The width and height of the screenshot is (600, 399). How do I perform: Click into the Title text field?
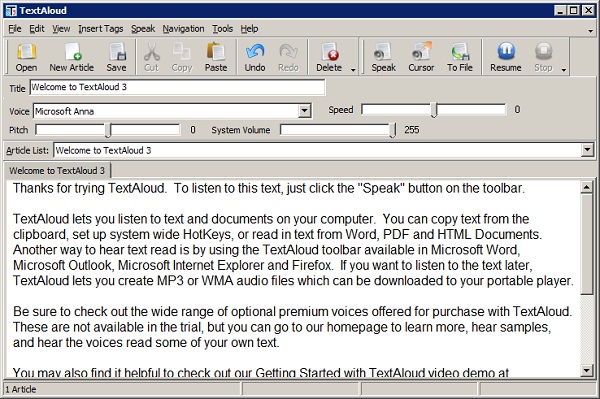[x=178, y=87]
